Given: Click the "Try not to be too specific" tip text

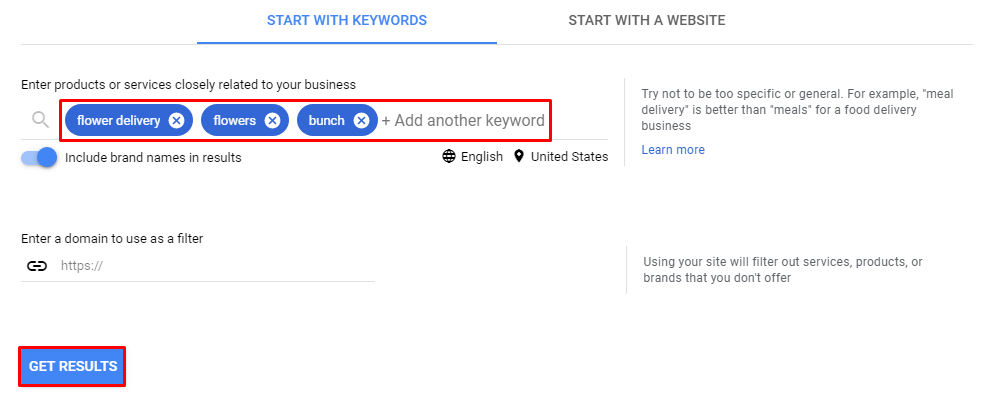Looking at the screenshot, I should click(x=798, y=110).
